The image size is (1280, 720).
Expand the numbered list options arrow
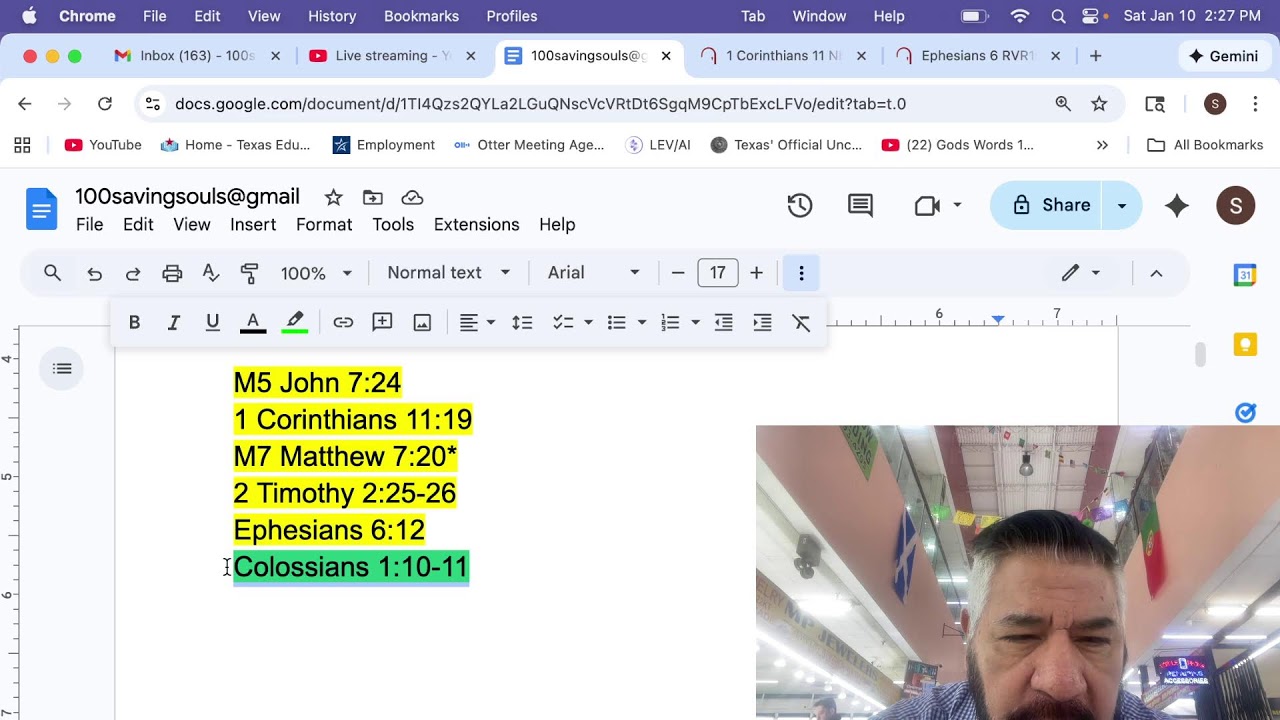pyautogui.click(x=695, y=322)
